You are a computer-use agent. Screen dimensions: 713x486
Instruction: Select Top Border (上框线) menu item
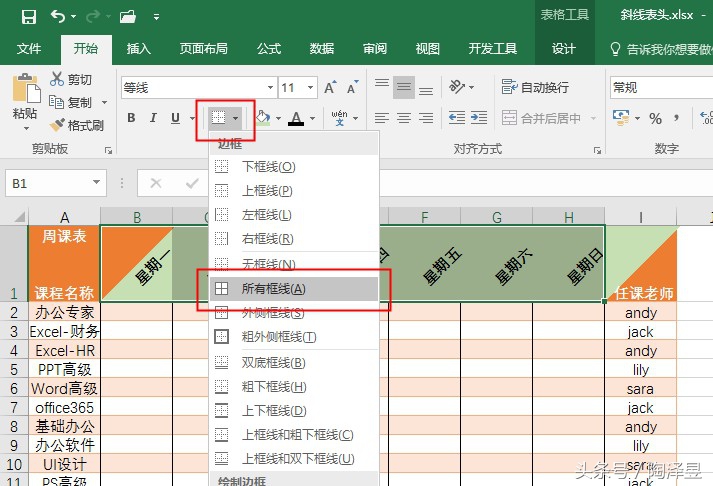[294, 190]
